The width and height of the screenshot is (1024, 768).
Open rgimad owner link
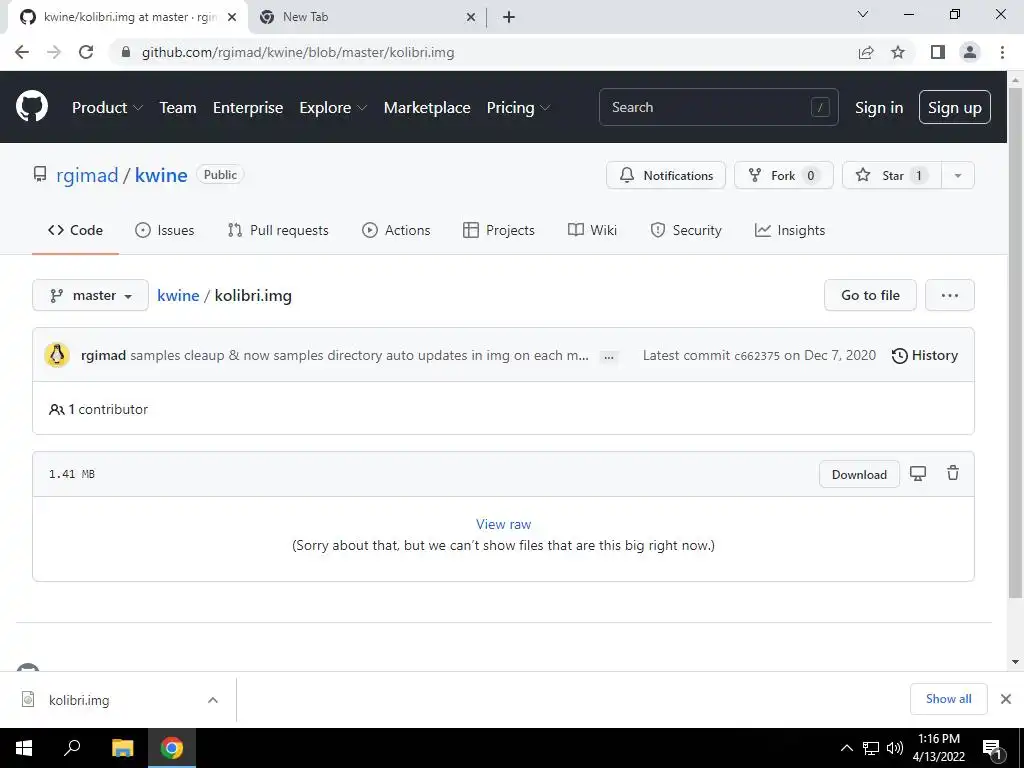click(88, 175)
